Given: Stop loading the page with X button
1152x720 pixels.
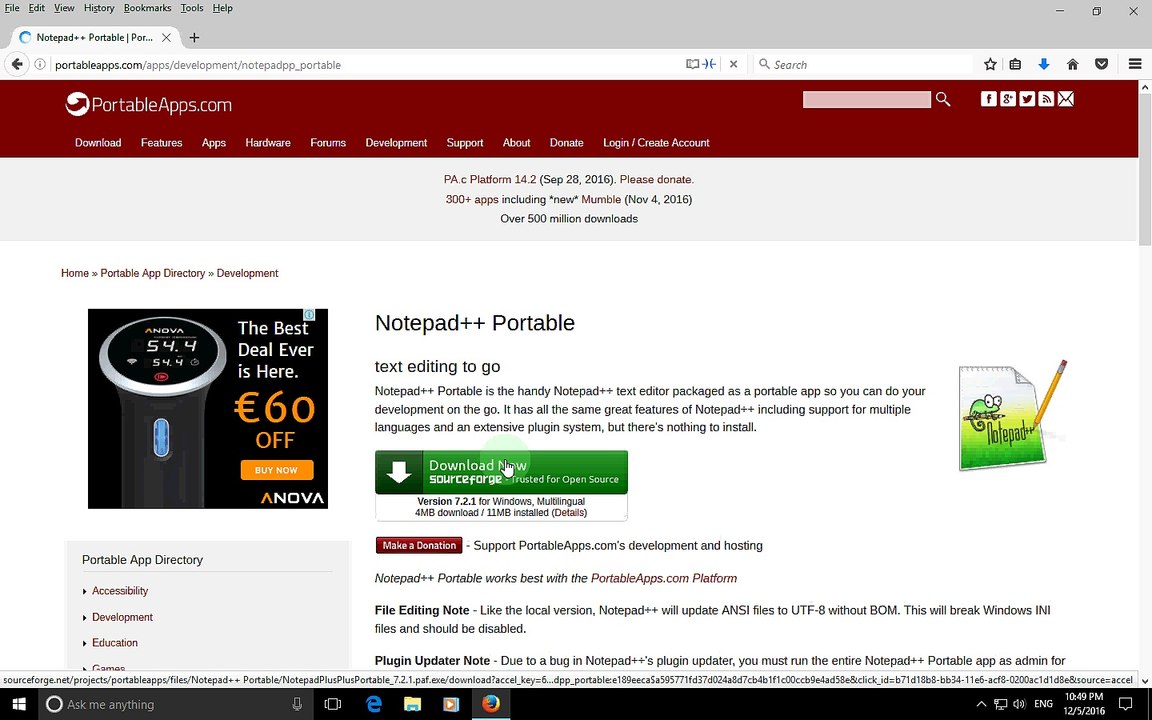Looking at the screenshot, I should [x=733, y=65].
